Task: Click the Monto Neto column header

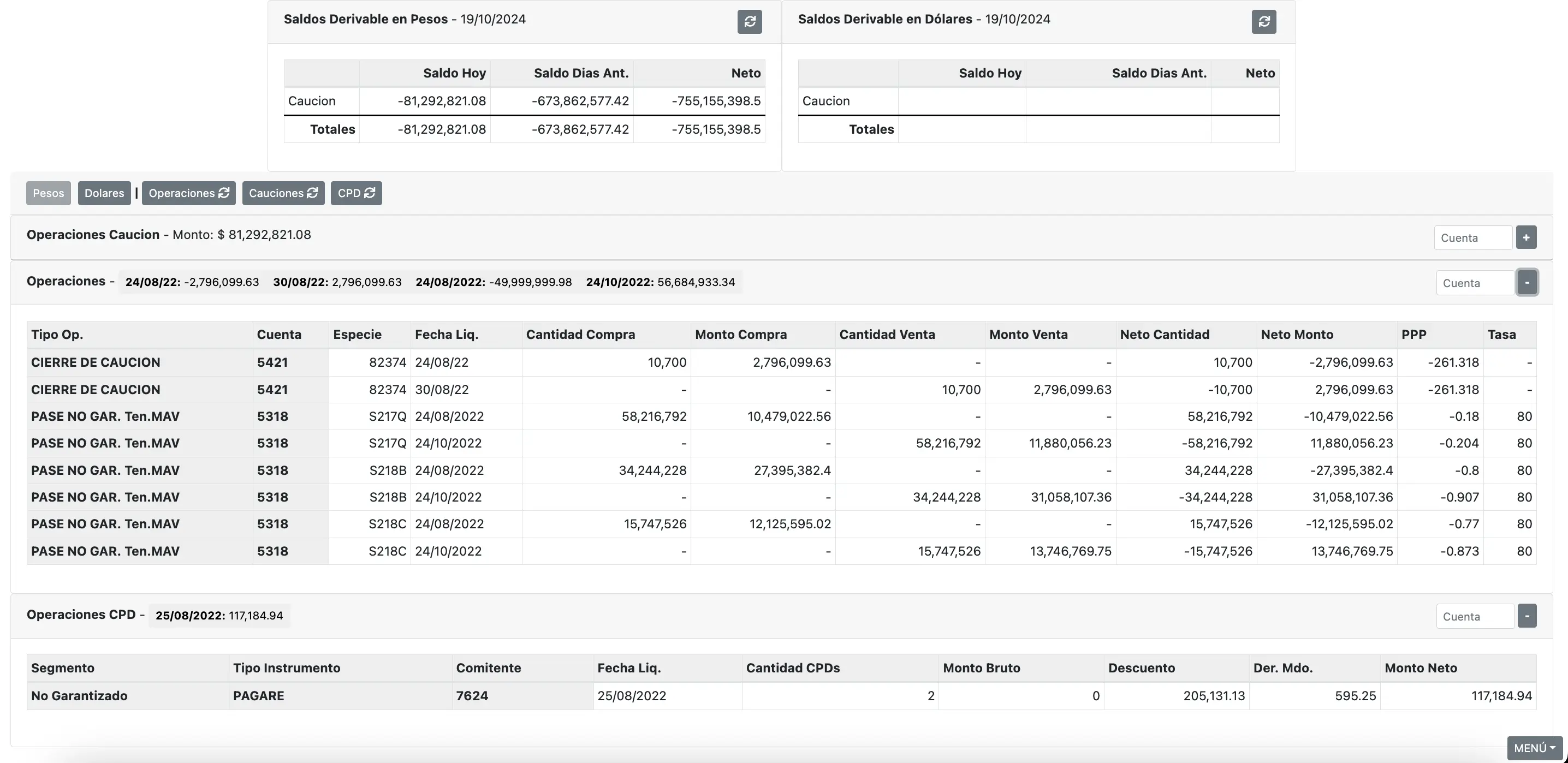Action: [x=1420, y=667]
